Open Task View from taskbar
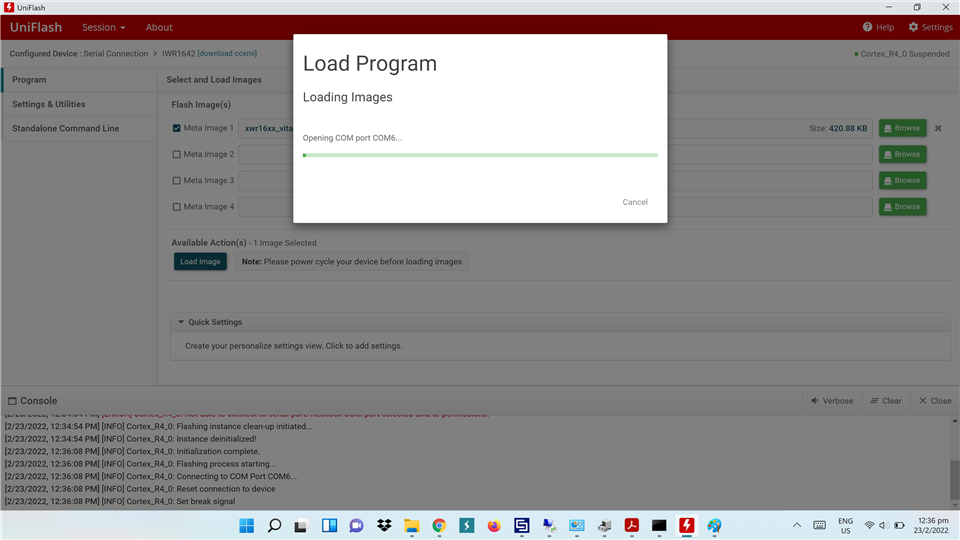The height and width of the screenshot is (540, 960). [301, 526]
